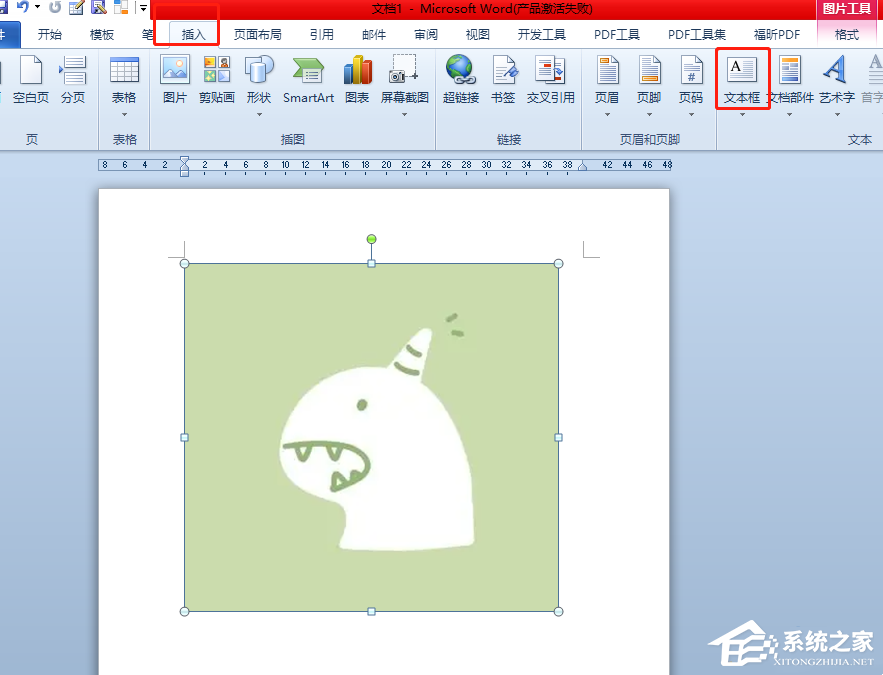Expand the header (页眉) dropdown arrow
883x675 pixels.
[x=607, y=115]
